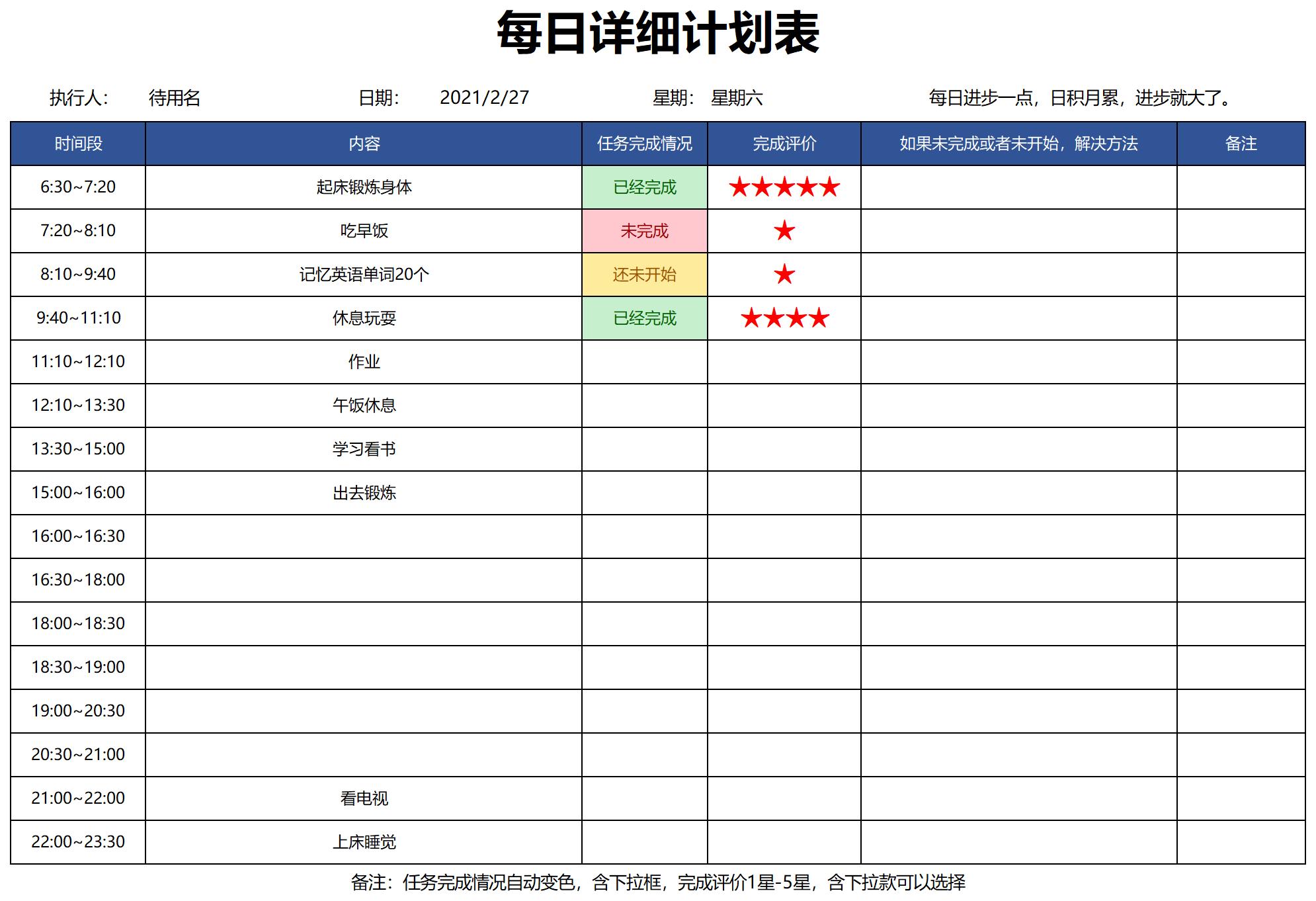Open status 已经完成 in 休息玩耍 row
The height and width of the screenshot is (901, 1316).
pos(645,318)
